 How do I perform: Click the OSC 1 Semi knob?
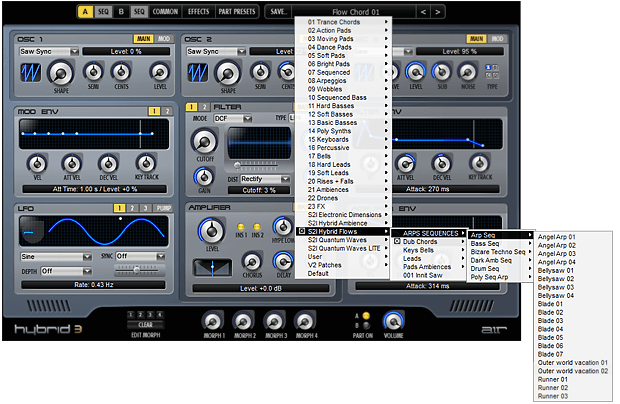tap(93, 72)
